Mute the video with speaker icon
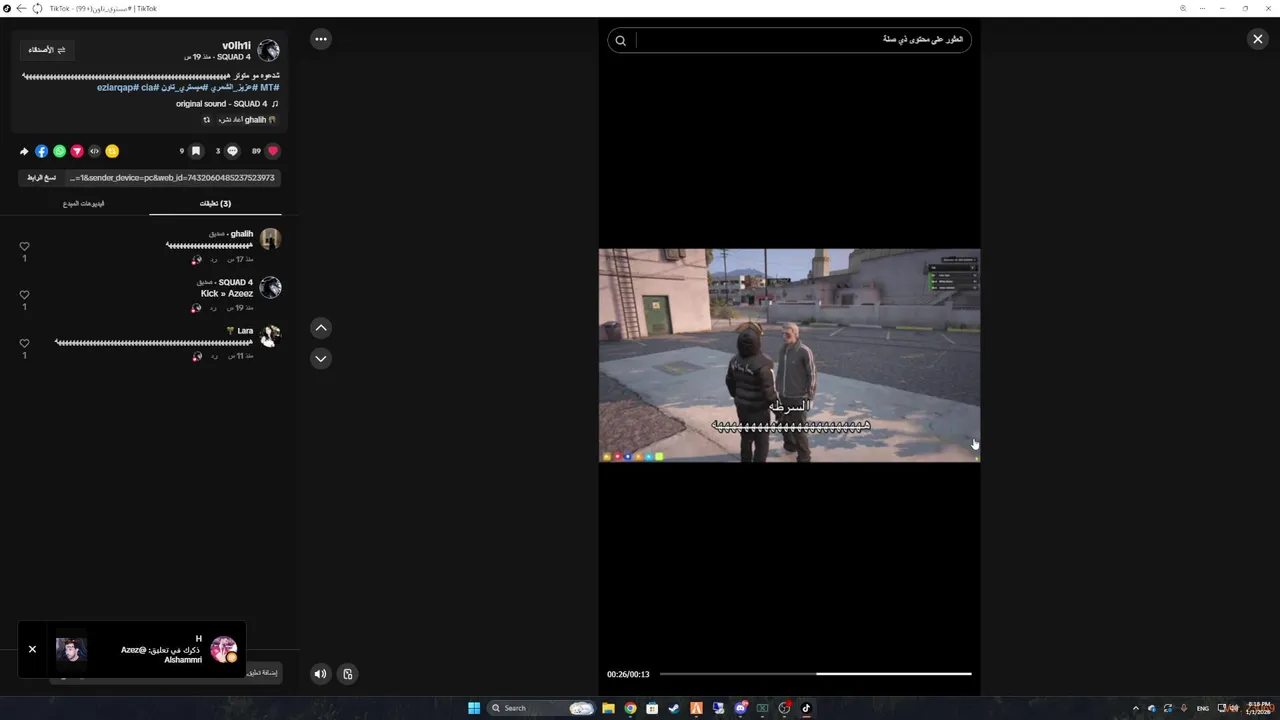Viewport: 1280px width, 720px height. point(320,674)
